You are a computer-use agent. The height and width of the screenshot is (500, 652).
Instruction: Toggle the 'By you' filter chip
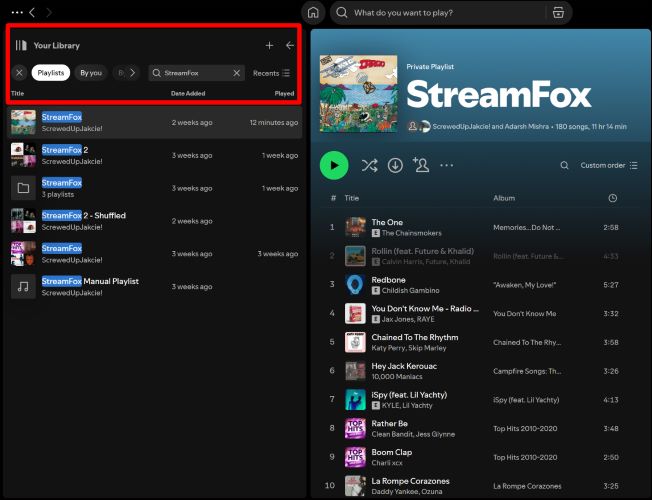tap(91, 73)
